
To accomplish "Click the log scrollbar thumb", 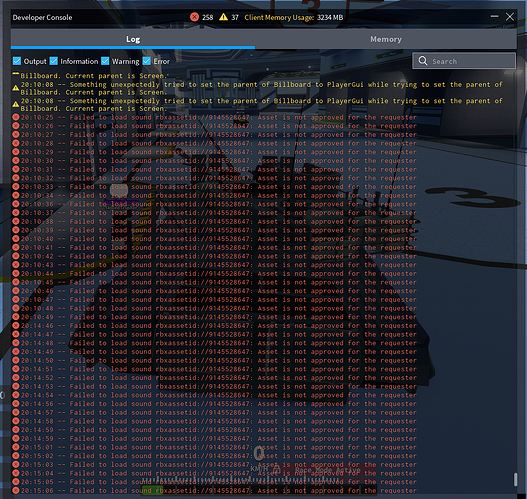I will [x=515, y=480].
